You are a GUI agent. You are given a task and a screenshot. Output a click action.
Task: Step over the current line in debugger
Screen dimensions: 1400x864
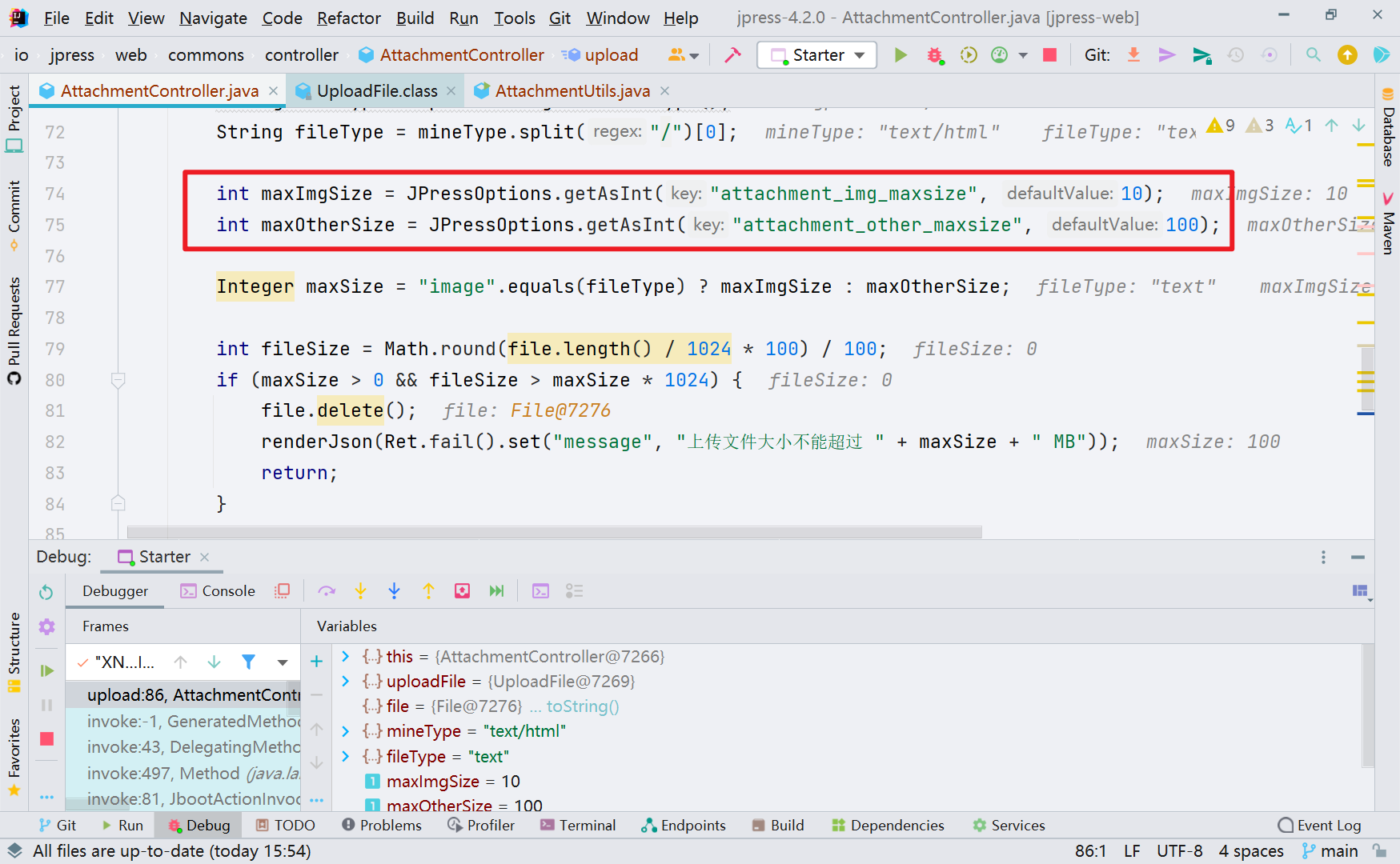point(327,590)
